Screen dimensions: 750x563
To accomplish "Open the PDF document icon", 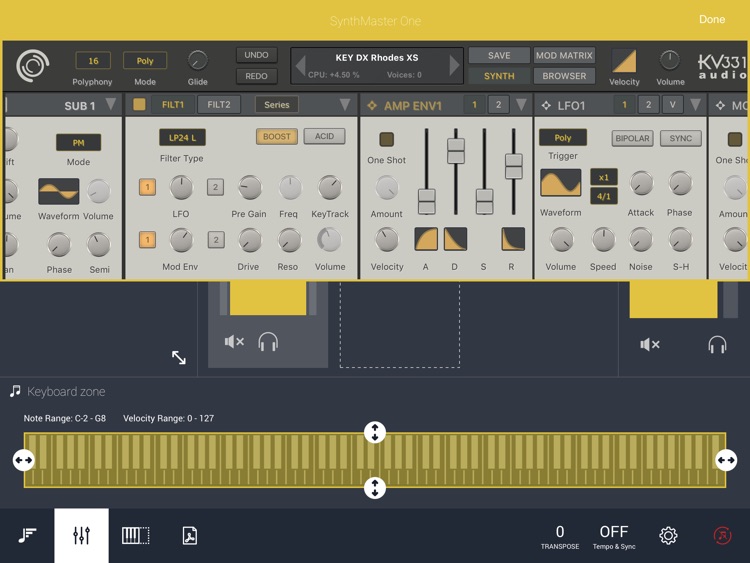I will (190, 535).
